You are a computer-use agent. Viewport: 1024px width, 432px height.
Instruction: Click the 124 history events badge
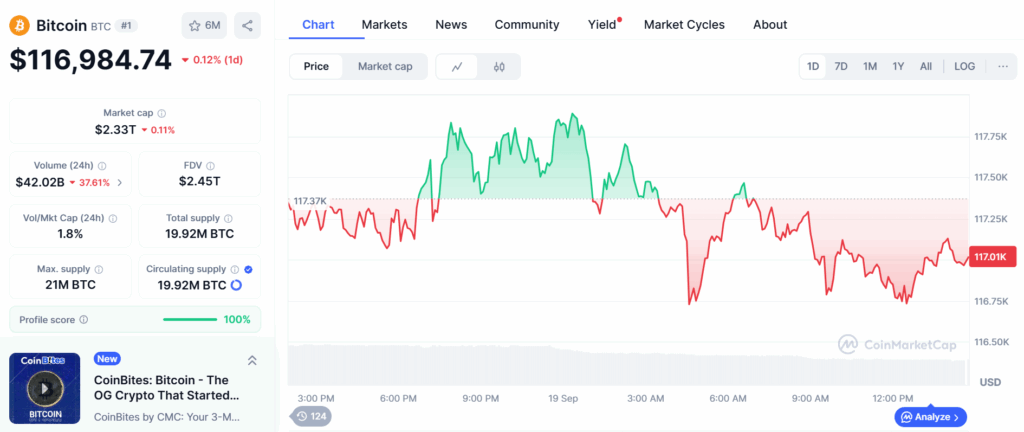(x=310, y=416)
